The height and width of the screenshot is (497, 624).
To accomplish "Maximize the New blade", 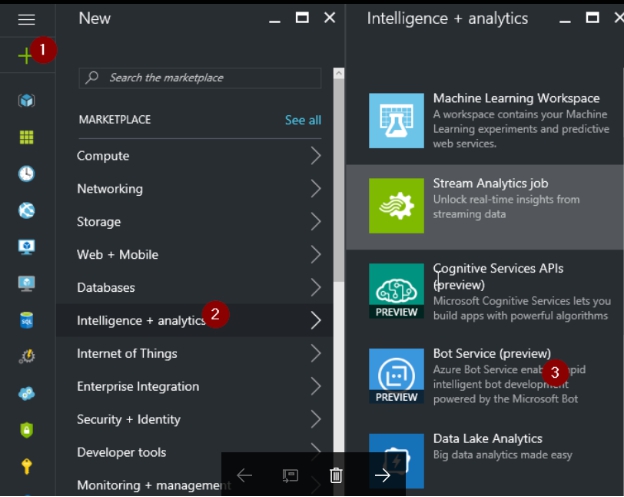I will pyautogui.click(x=302, y=18).
